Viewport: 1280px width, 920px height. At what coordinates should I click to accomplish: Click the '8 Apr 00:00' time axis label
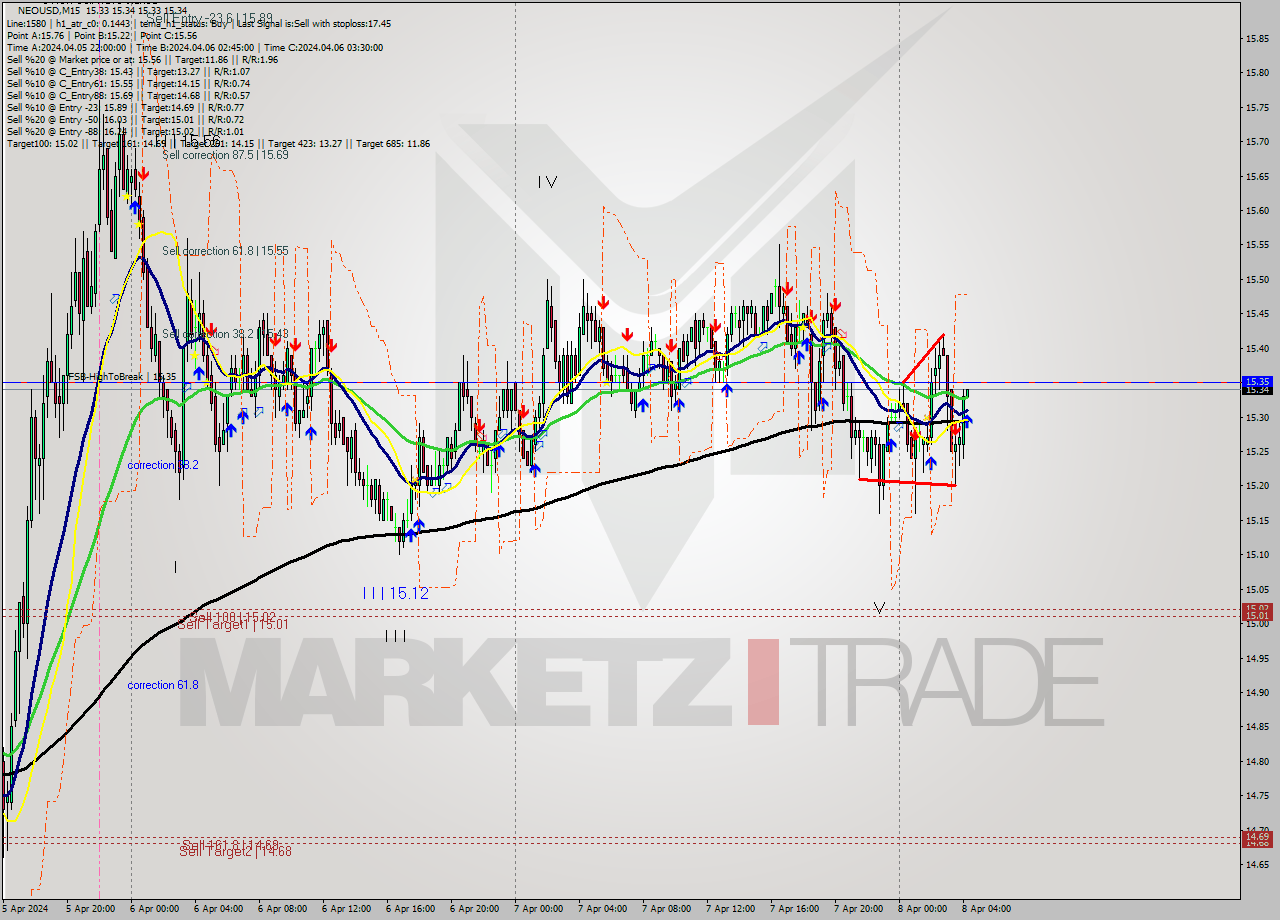pyautogui.click(x=925, y=909)
